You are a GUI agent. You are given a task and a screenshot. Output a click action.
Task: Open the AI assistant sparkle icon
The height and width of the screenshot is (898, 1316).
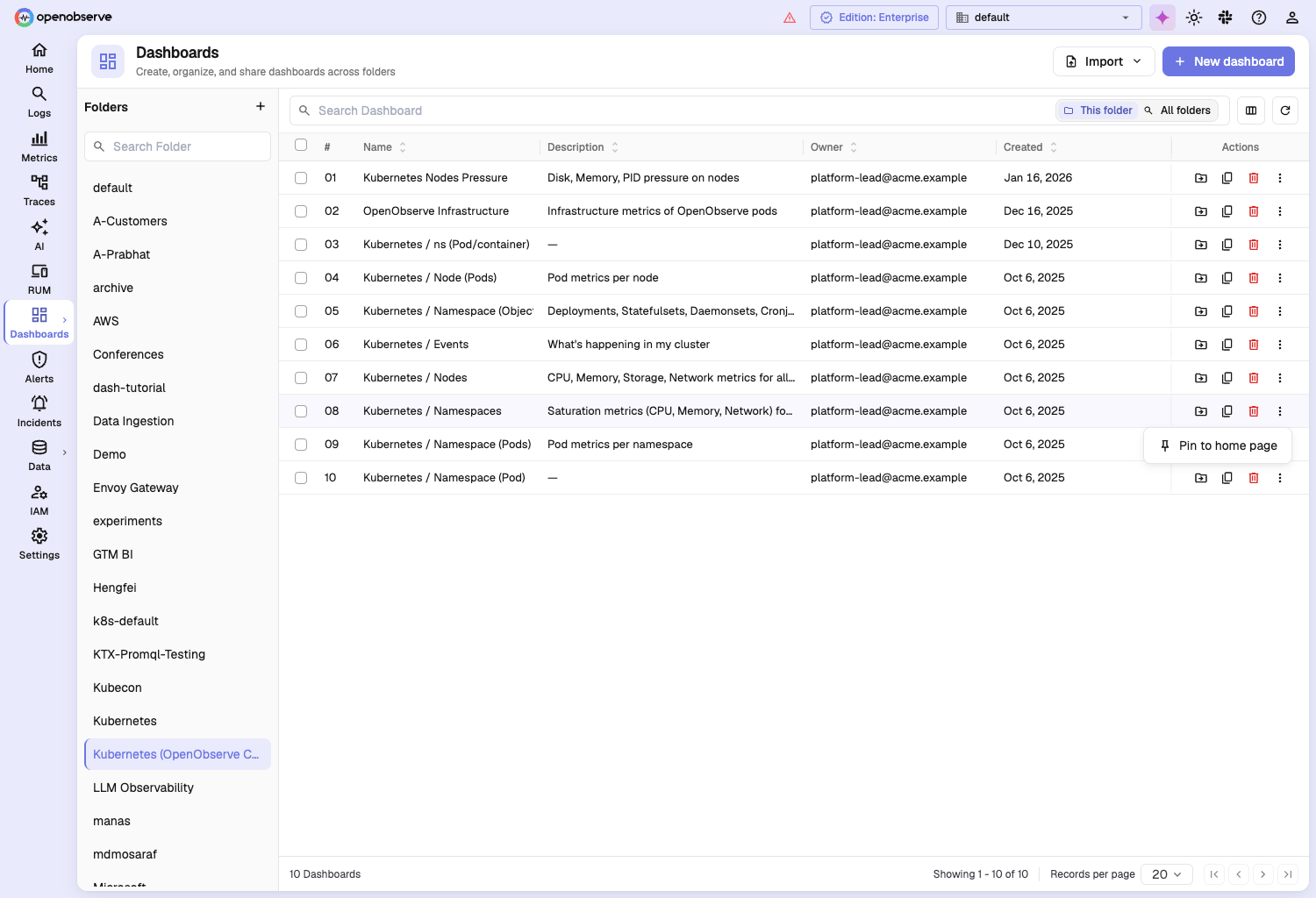[1162, 18]
